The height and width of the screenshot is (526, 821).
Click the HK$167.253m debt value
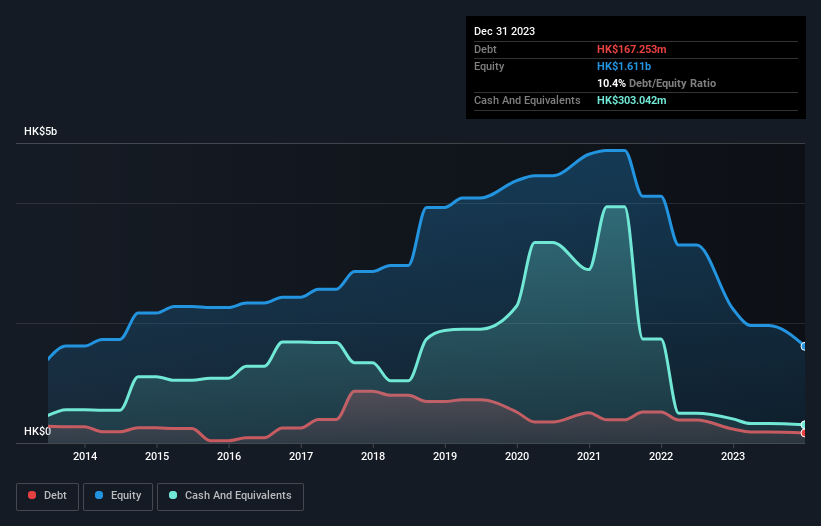(x=631, y=49)
